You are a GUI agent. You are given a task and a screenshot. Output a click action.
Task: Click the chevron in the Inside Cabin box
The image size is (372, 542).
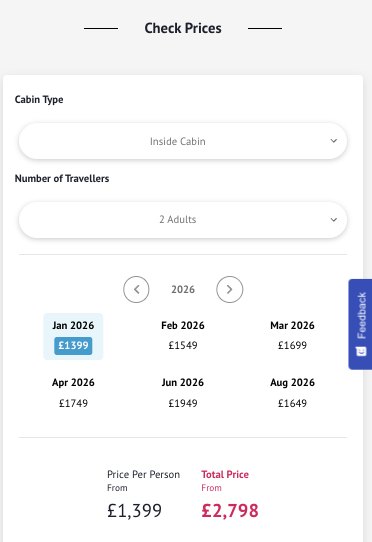[334, 141]
